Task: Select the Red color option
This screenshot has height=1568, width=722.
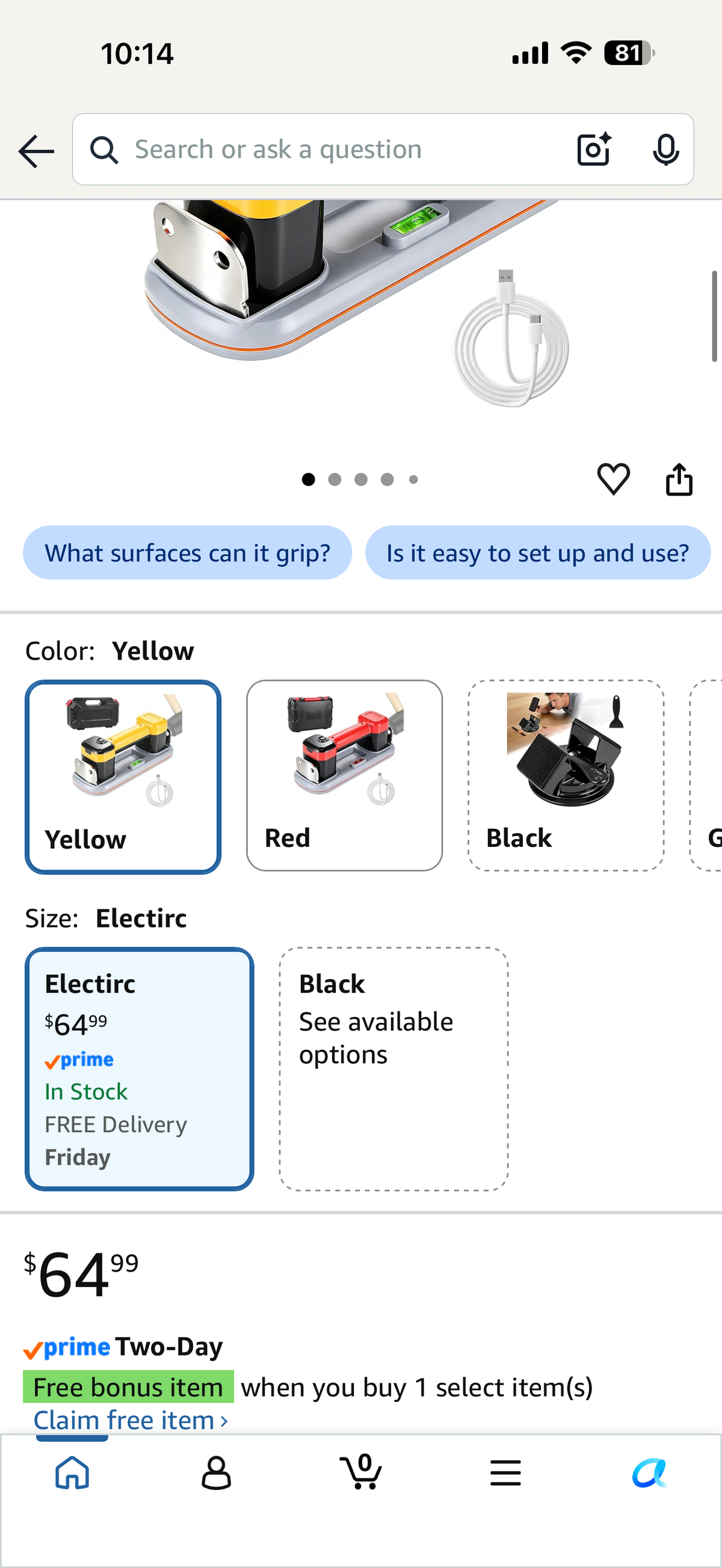Action: 345,775
